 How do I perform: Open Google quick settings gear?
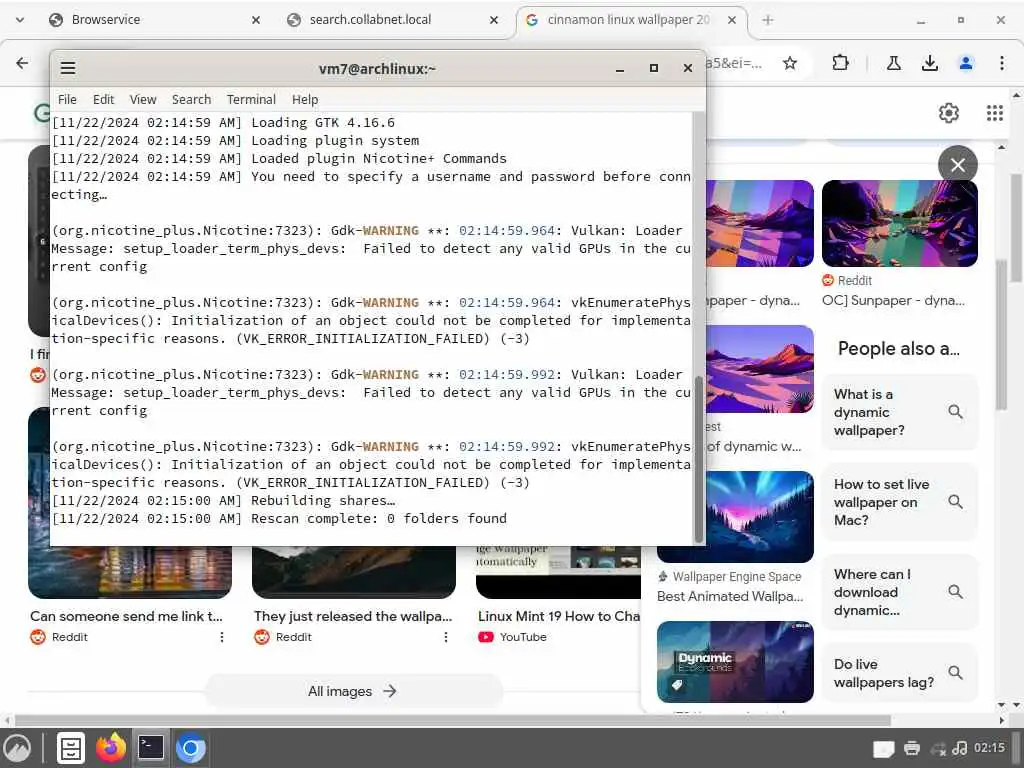click(949, 113)
